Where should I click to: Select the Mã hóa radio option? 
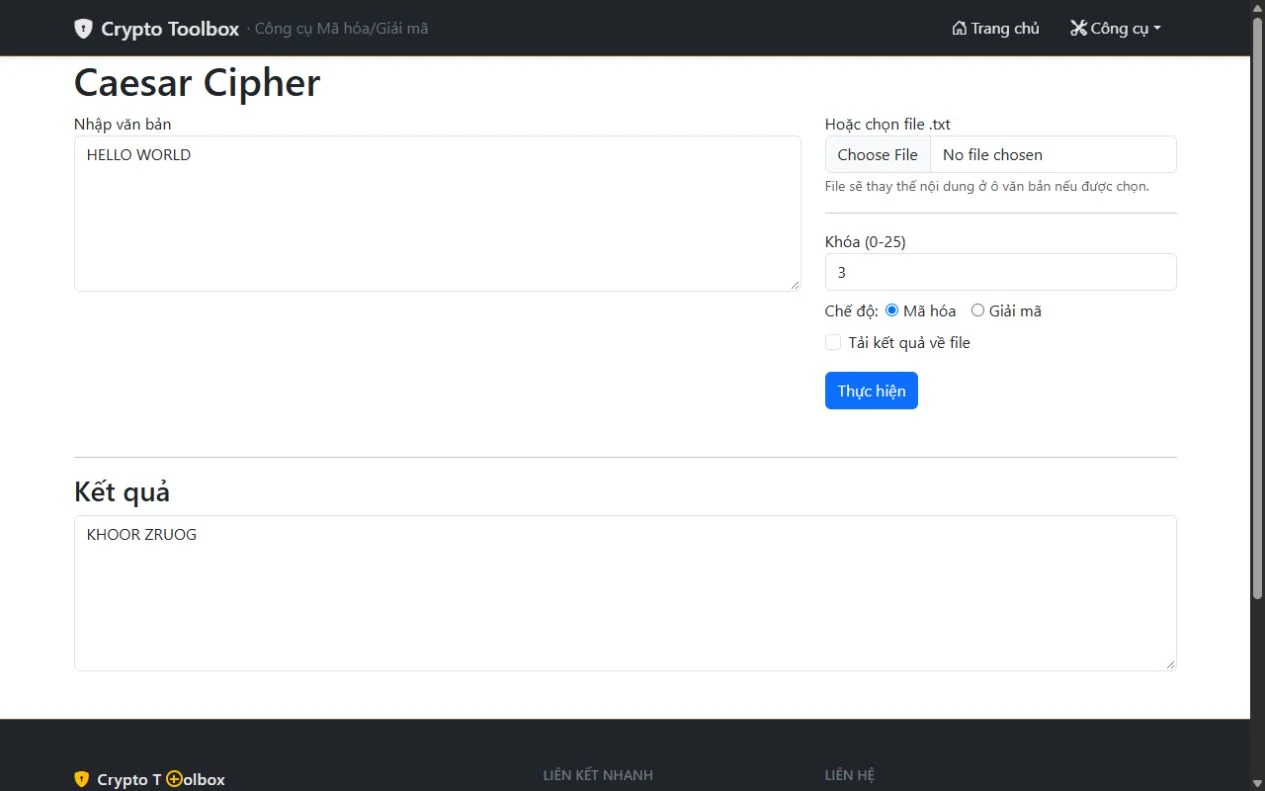[x=892, y=311]
